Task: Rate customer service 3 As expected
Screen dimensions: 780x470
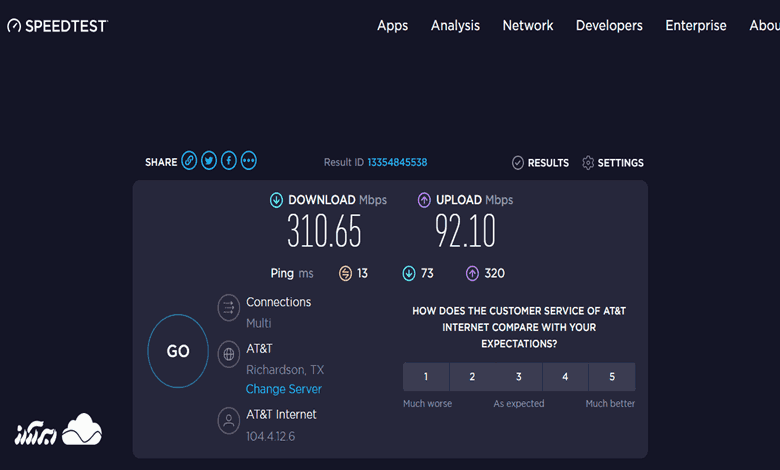Action: tap(518, 376)
